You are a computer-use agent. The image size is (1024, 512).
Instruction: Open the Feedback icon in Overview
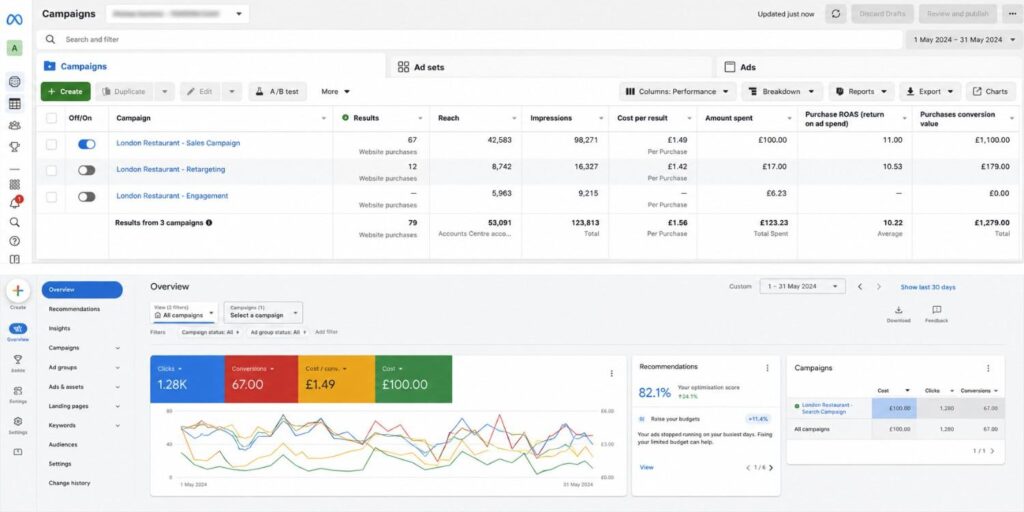[x=936, y=310]
